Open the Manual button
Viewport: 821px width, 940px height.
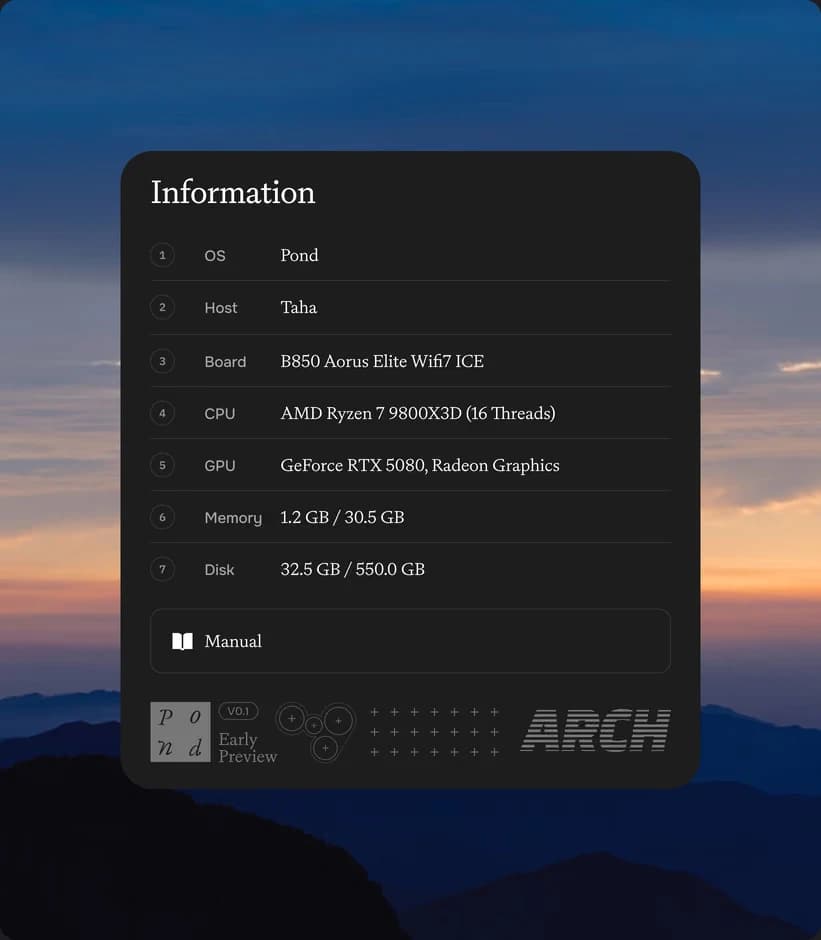point(410,641)
